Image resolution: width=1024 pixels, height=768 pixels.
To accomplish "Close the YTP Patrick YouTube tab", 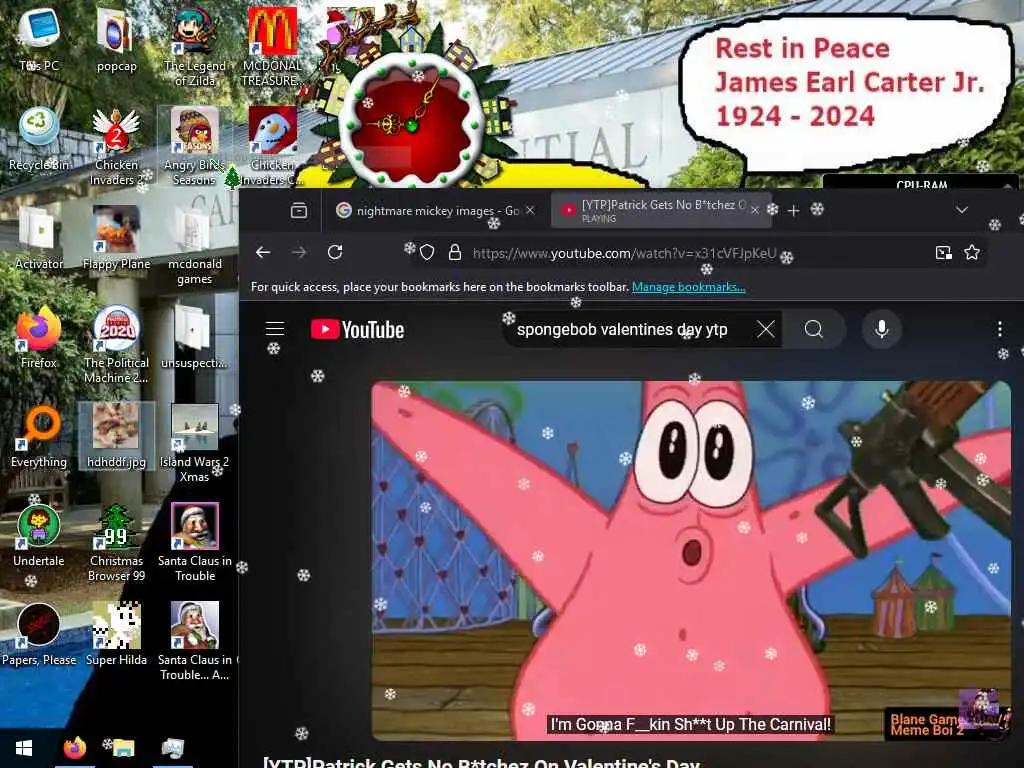I will tap(755, 210).
